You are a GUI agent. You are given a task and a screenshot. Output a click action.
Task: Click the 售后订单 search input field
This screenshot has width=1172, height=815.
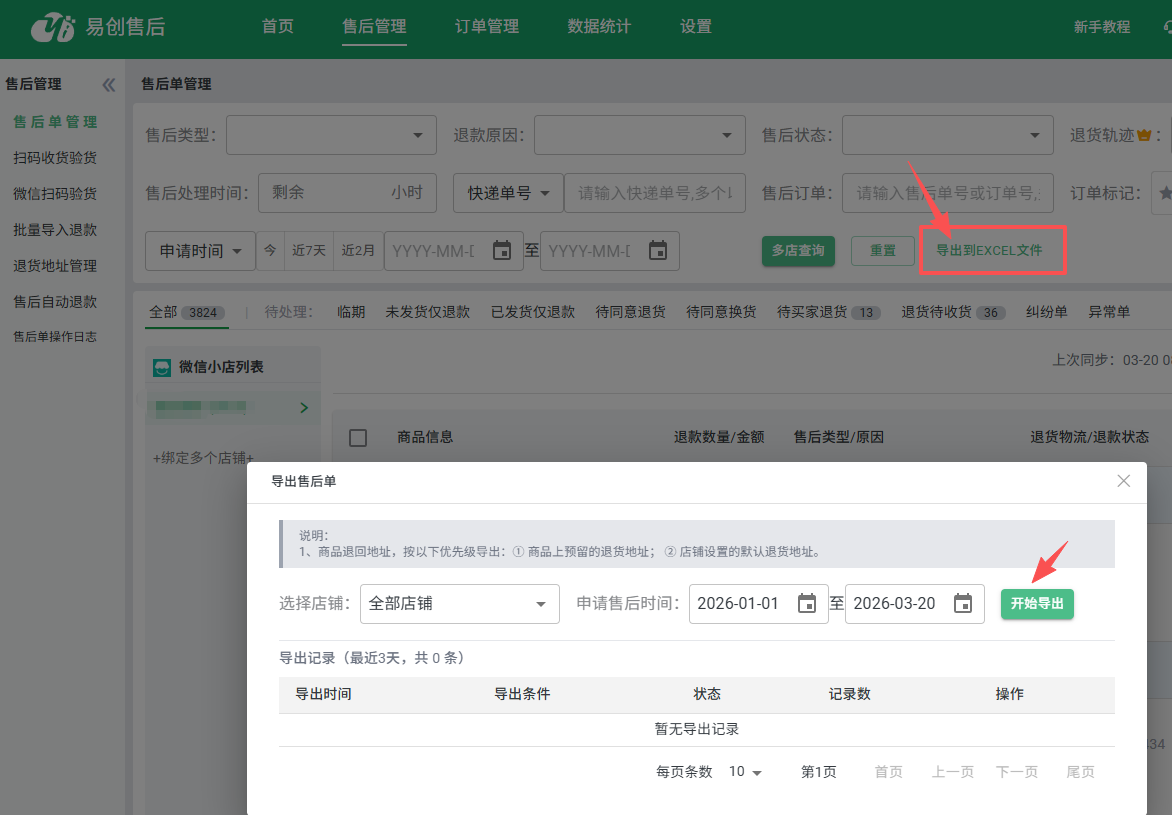coord(947,193)
